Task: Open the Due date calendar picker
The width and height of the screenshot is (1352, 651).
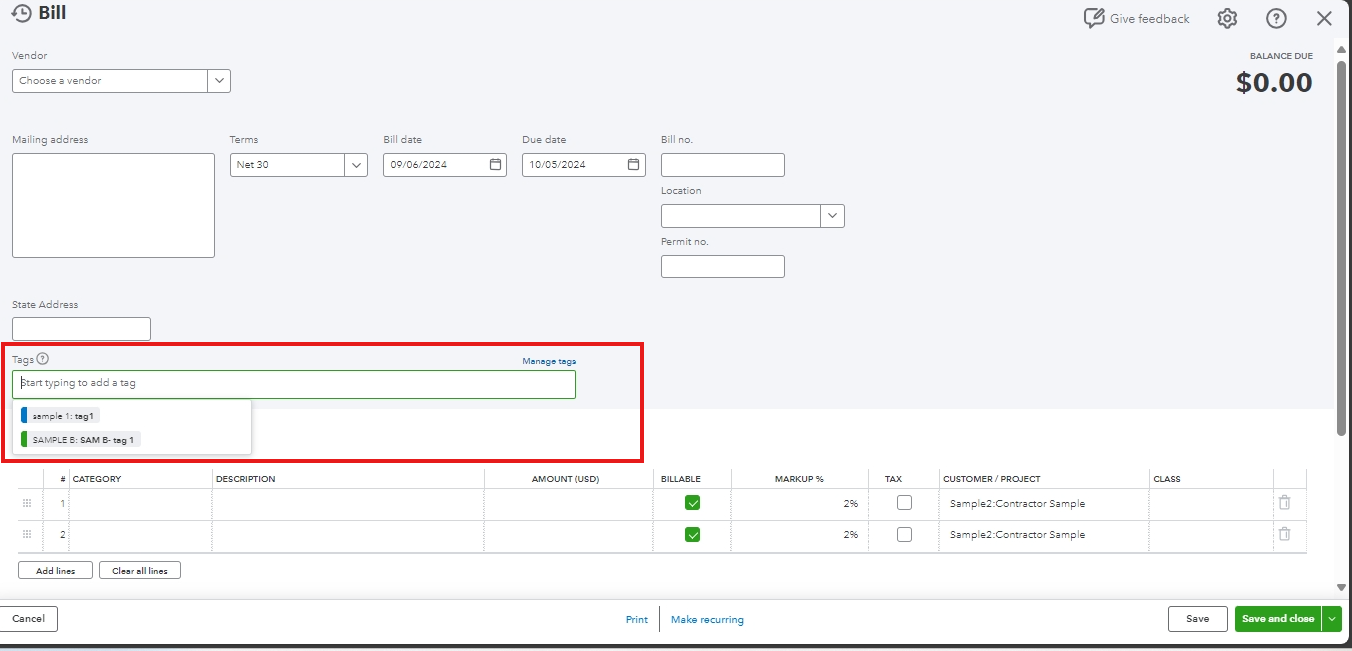Action: 634,164
